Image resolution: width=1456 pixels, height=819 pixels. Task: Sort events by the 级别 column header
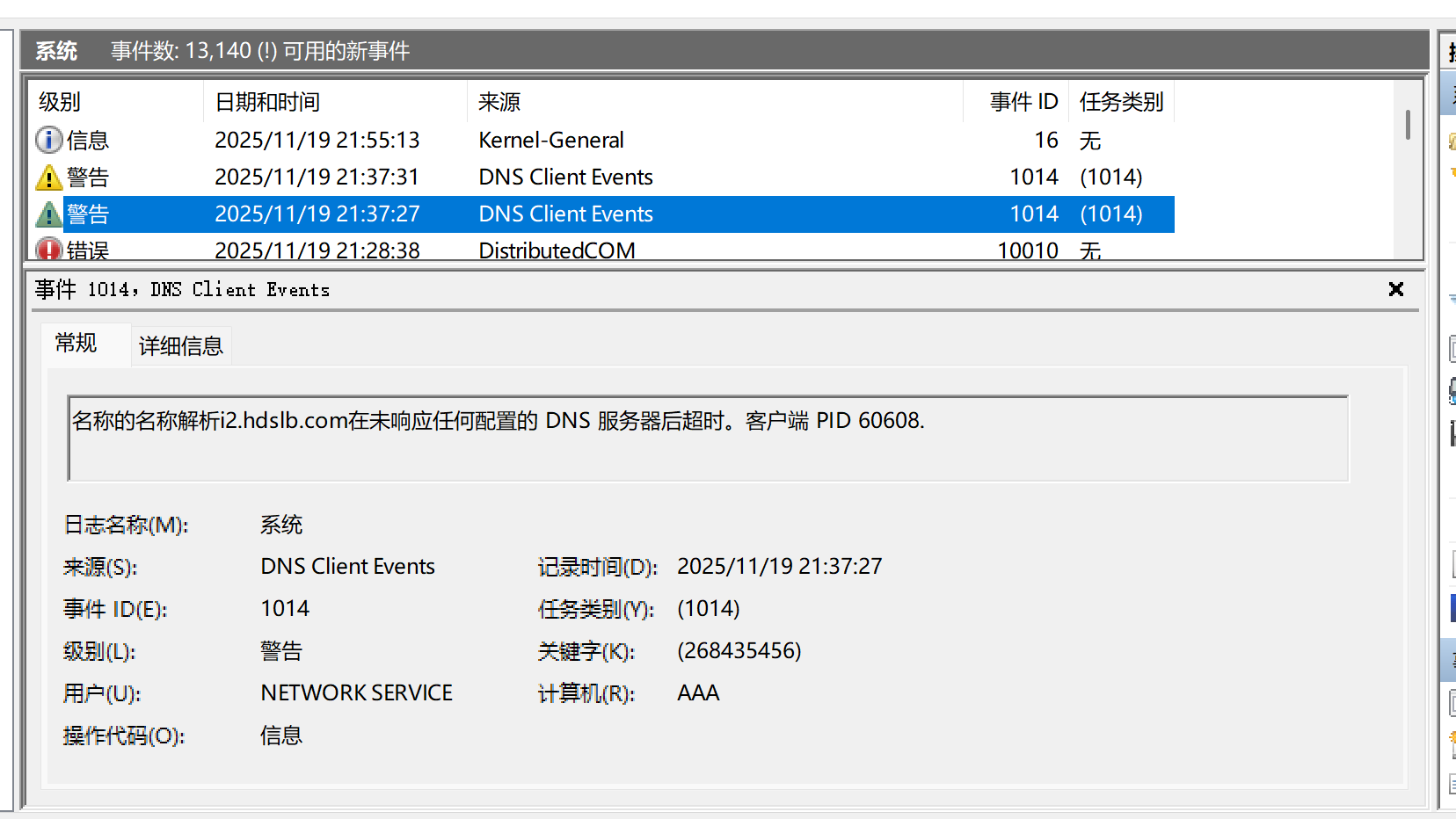[115, 102]
